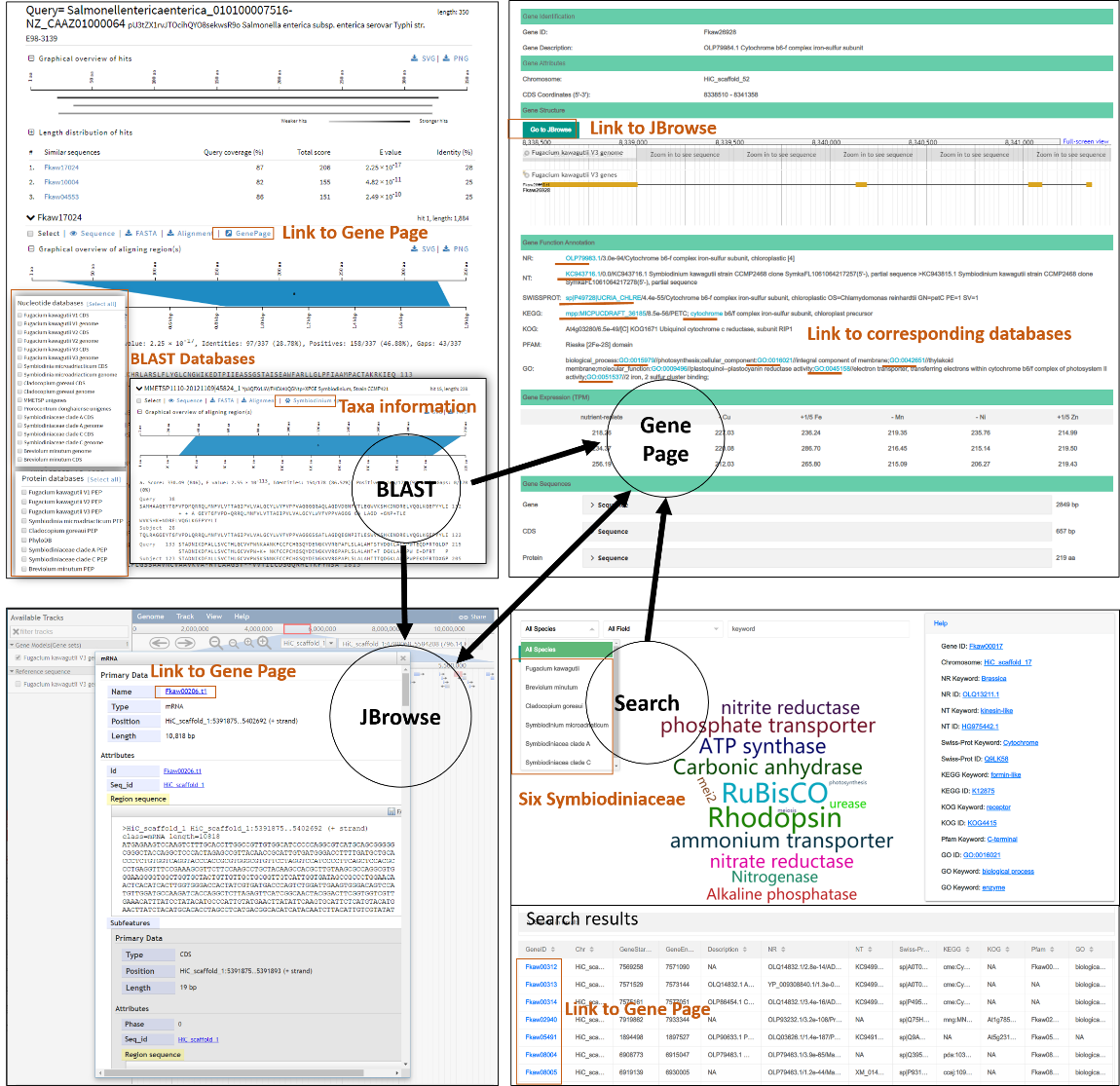Download hits overview as PNG

coord(456,58)
